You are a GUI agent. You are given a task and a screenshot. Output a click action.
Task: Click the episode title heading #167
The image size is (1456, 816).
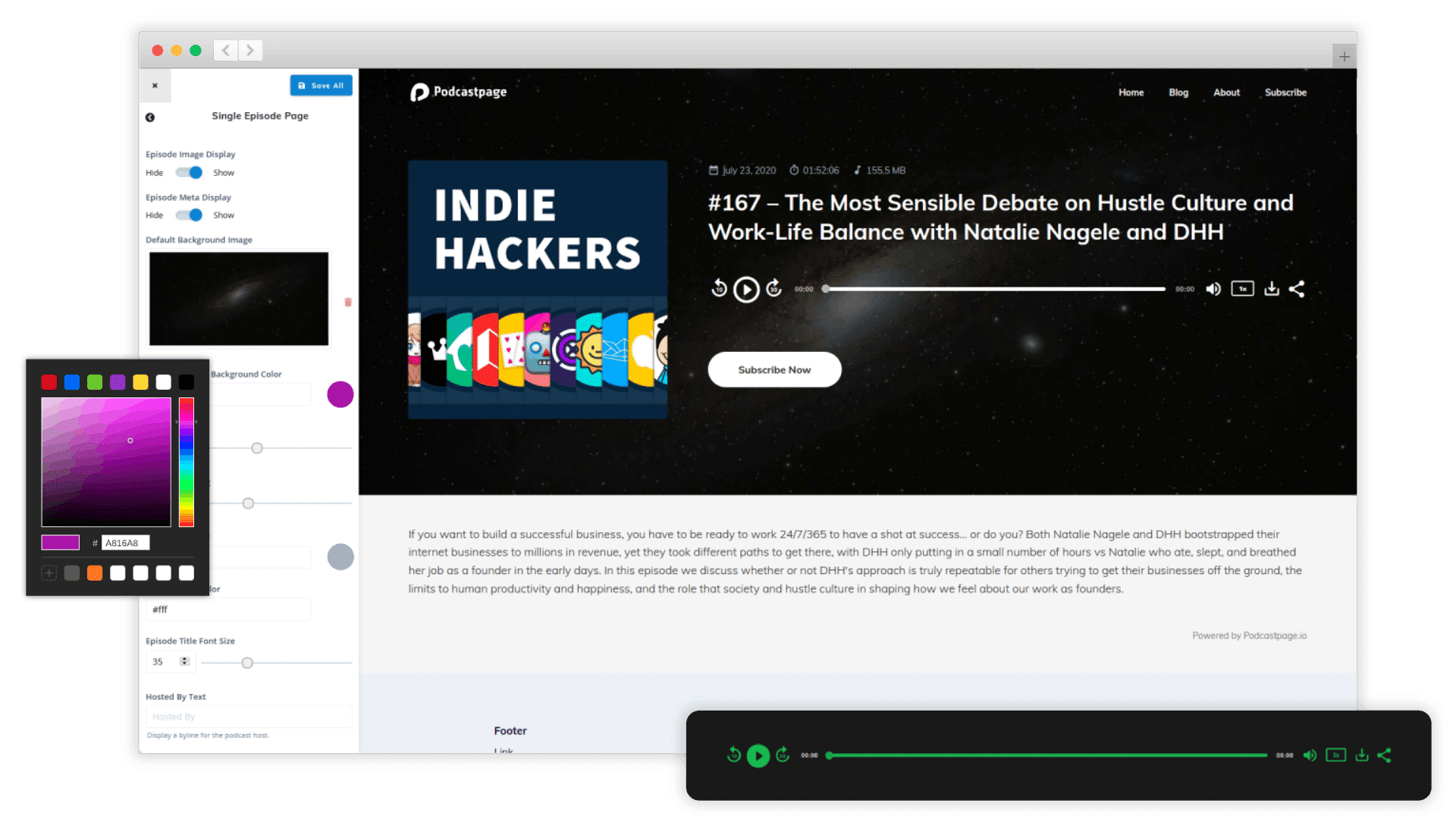tap(1000, 218)
